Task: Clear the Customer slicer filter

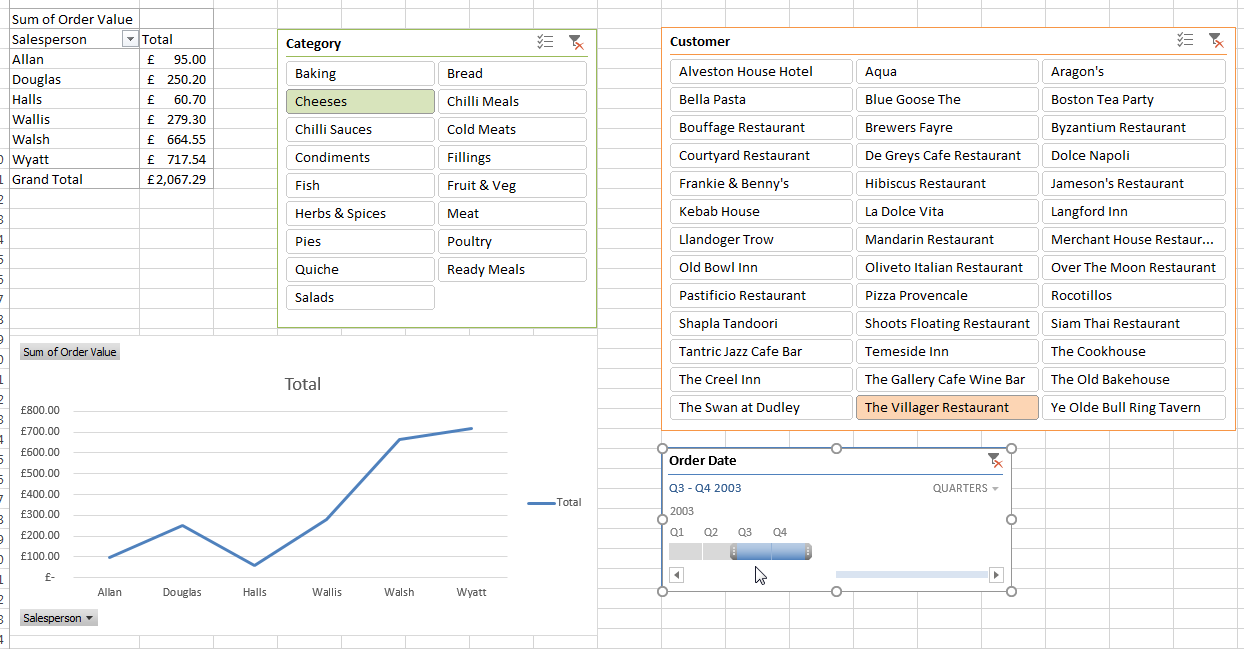Action: tap(1215, 40)
